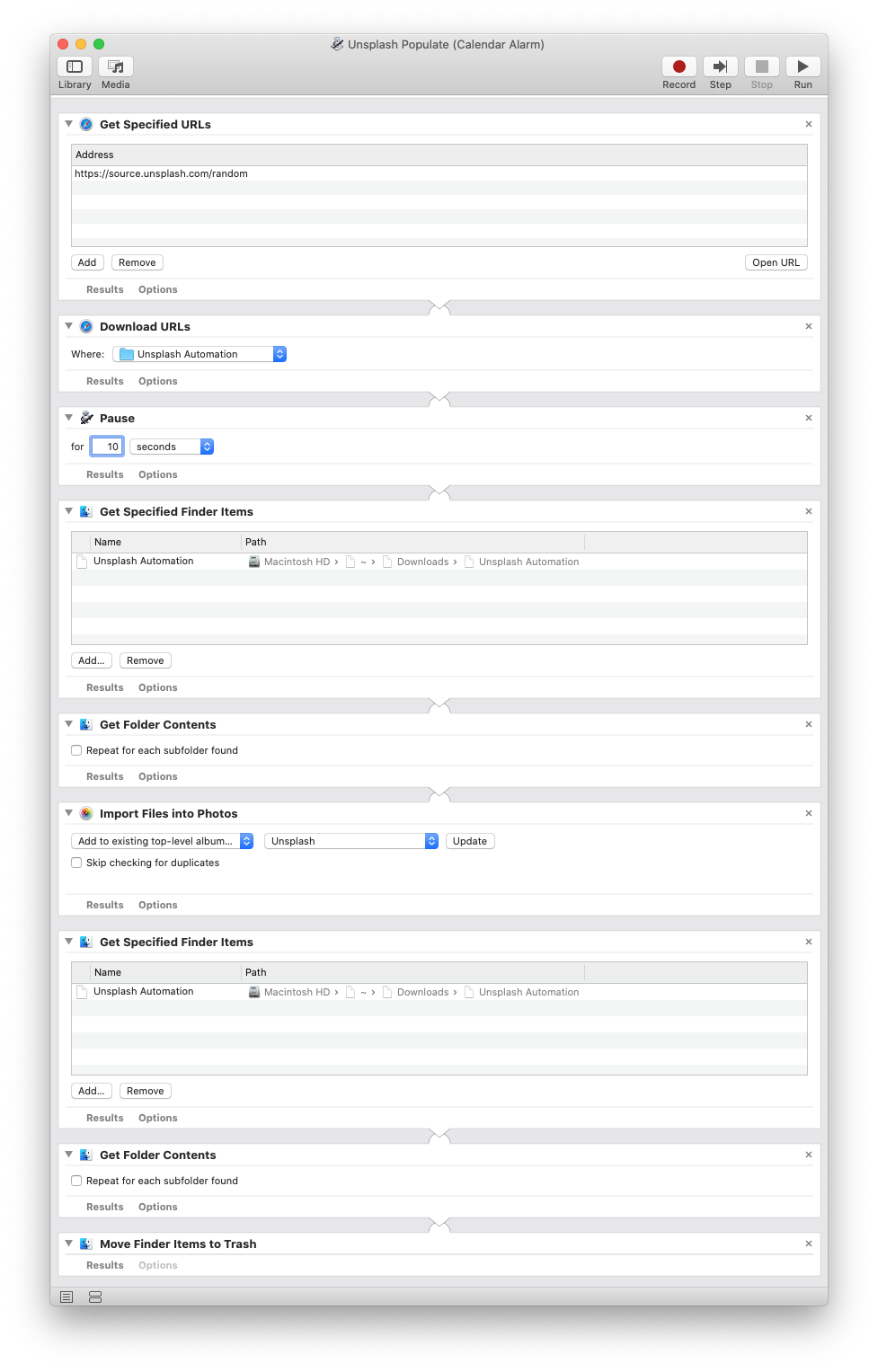This screenshot has width=878, height=1372.
Task: Enable Repeat for each subfolder found
Action: 76,749
